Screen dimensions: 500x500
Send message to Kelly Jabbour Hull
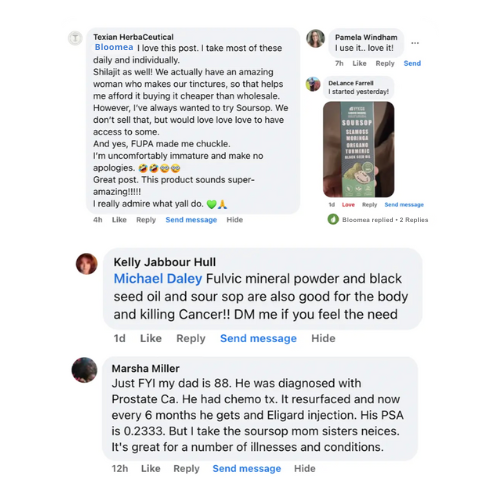[x=258, y=338]
